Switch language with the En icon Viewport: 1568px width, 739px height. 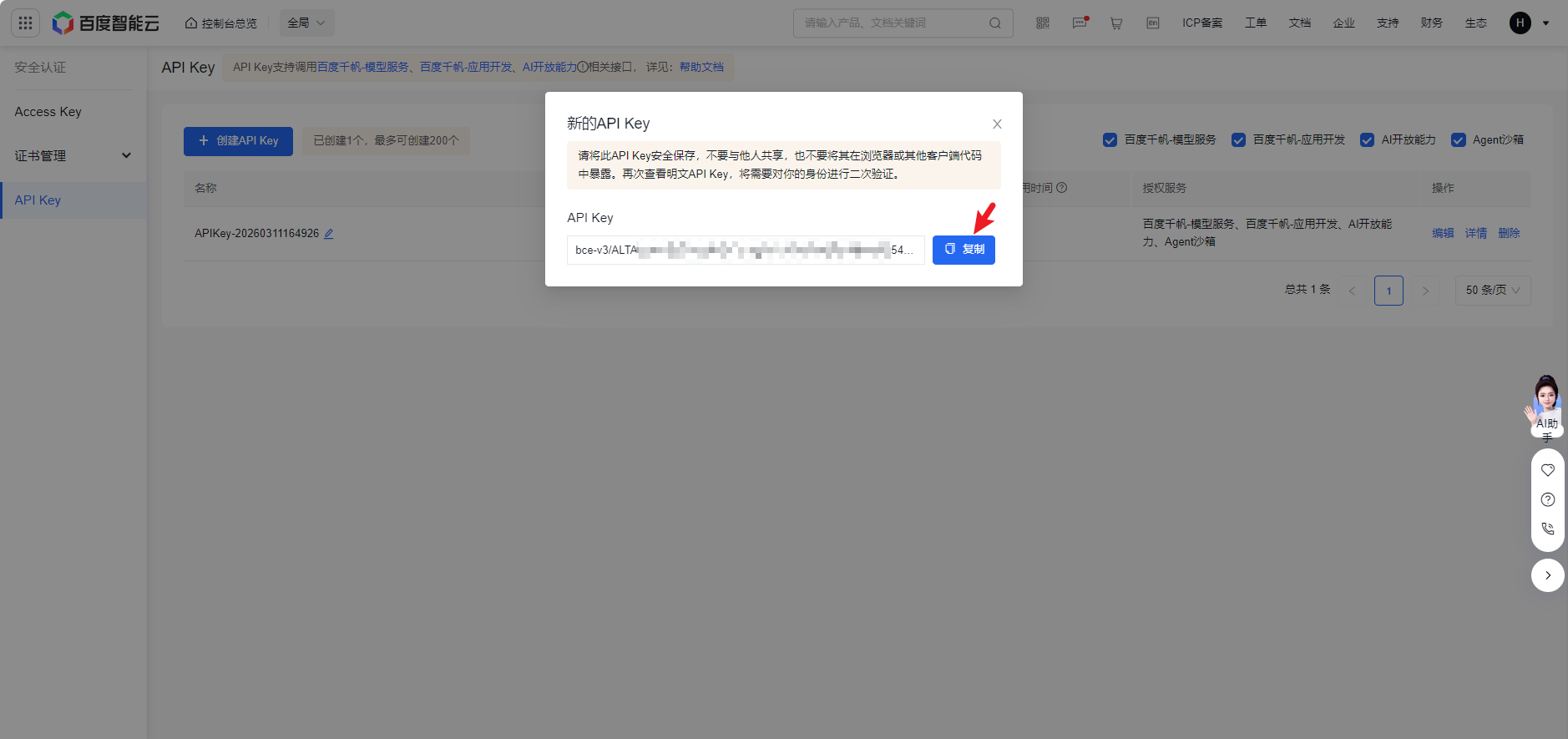click(x=1153, y=23)
